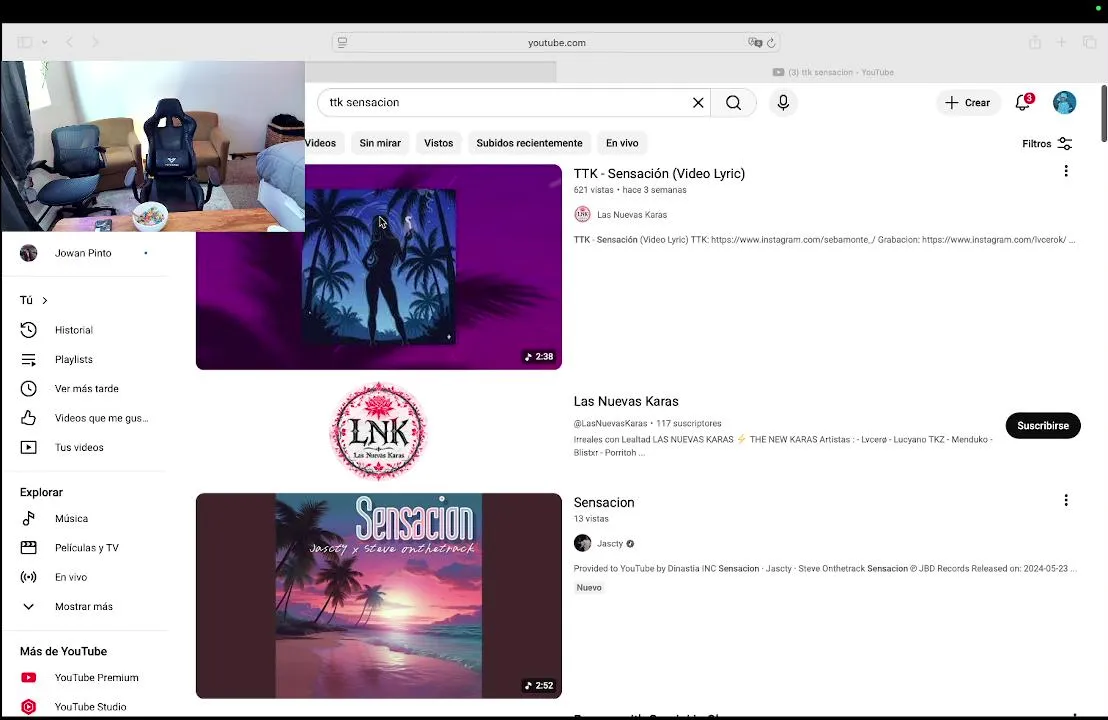This screenshot has width=1108, height=720.
Task: Open Tus videos in the sidebar
Action: [85, 447]
